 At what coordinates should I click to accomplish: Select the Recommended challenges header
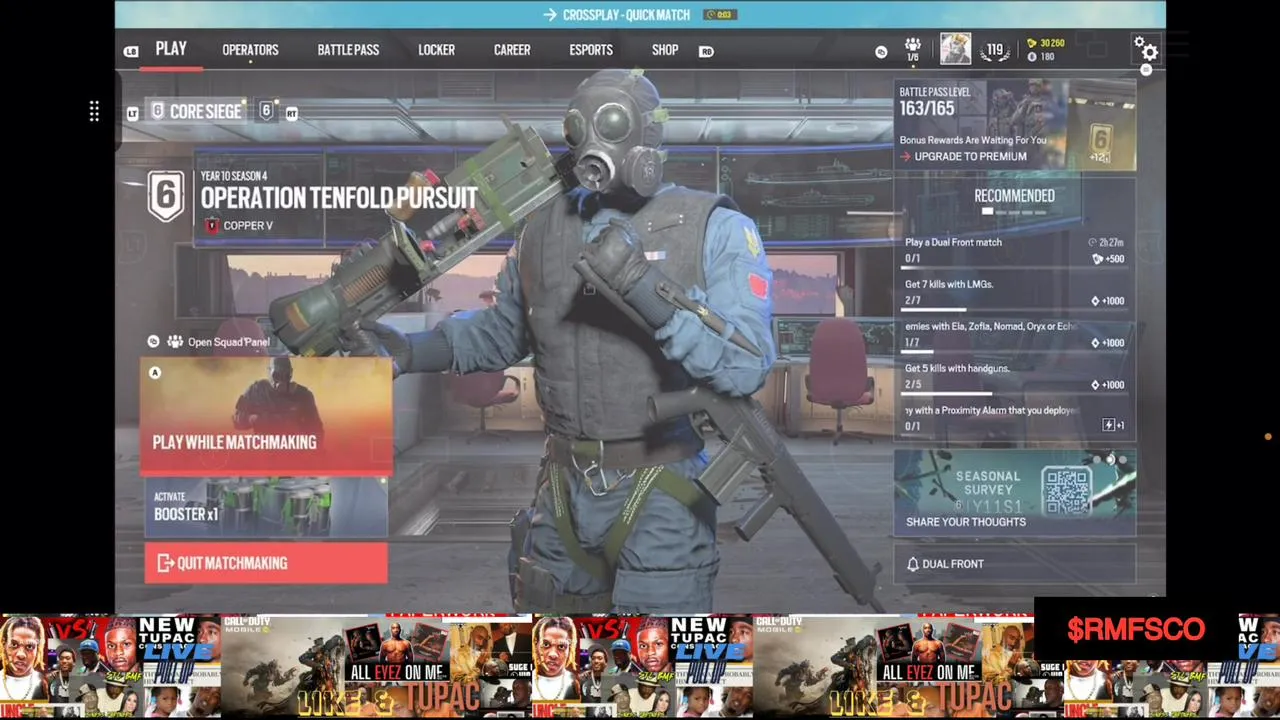(x=1014, y=196)
